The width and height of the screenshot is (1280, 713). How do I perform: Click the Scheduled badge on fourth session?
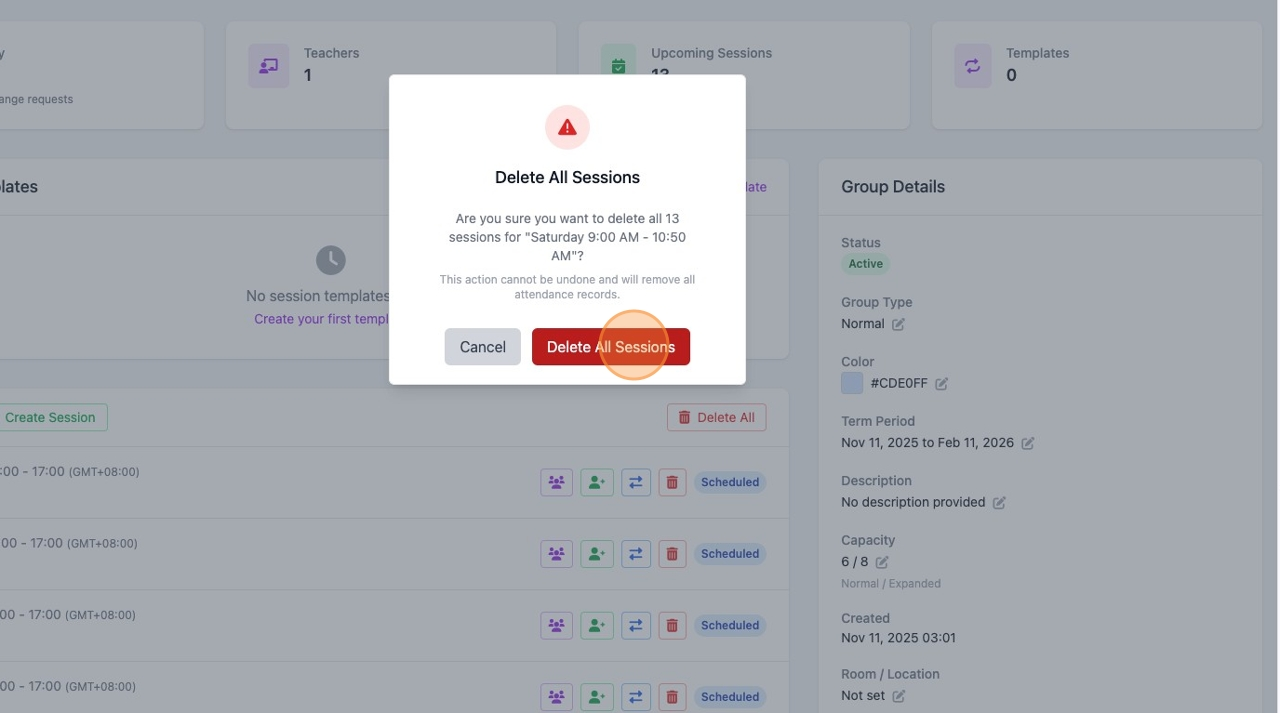[730, 697]
